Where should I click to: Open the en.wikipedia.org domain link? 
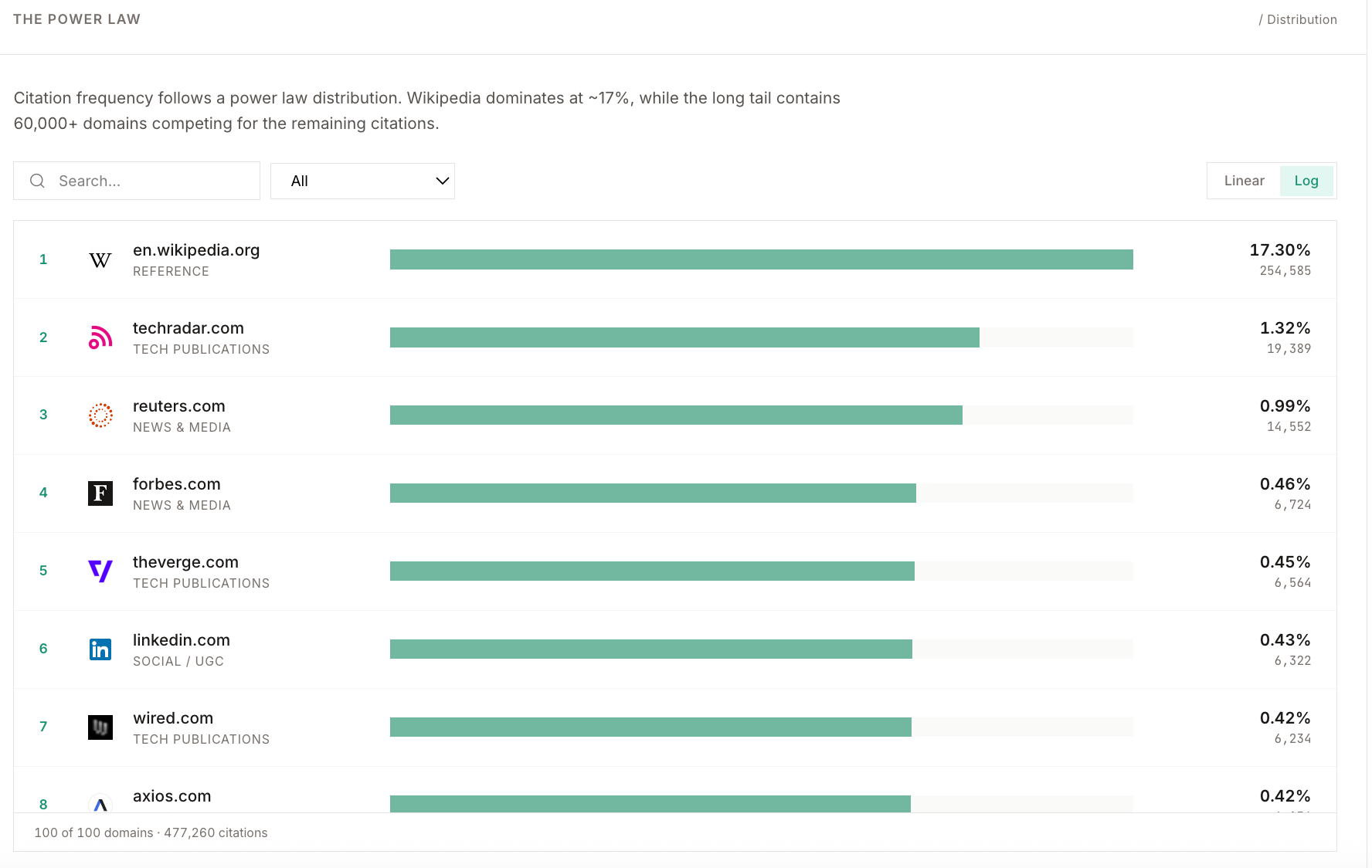point(196,250)
